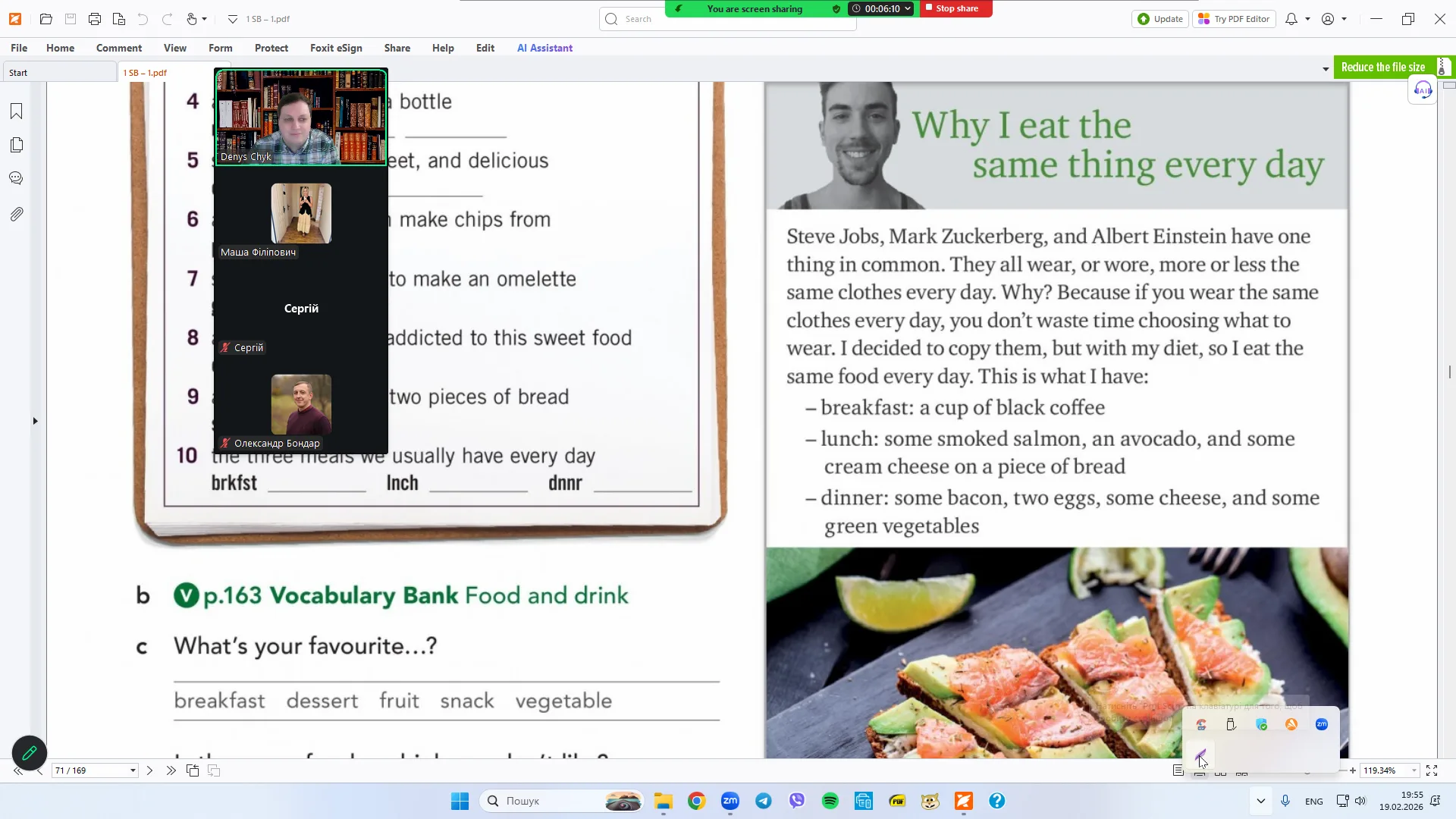This screenshot has width=1456, height=819.
Task: Click the green pen annotation button
Action: 29,753
